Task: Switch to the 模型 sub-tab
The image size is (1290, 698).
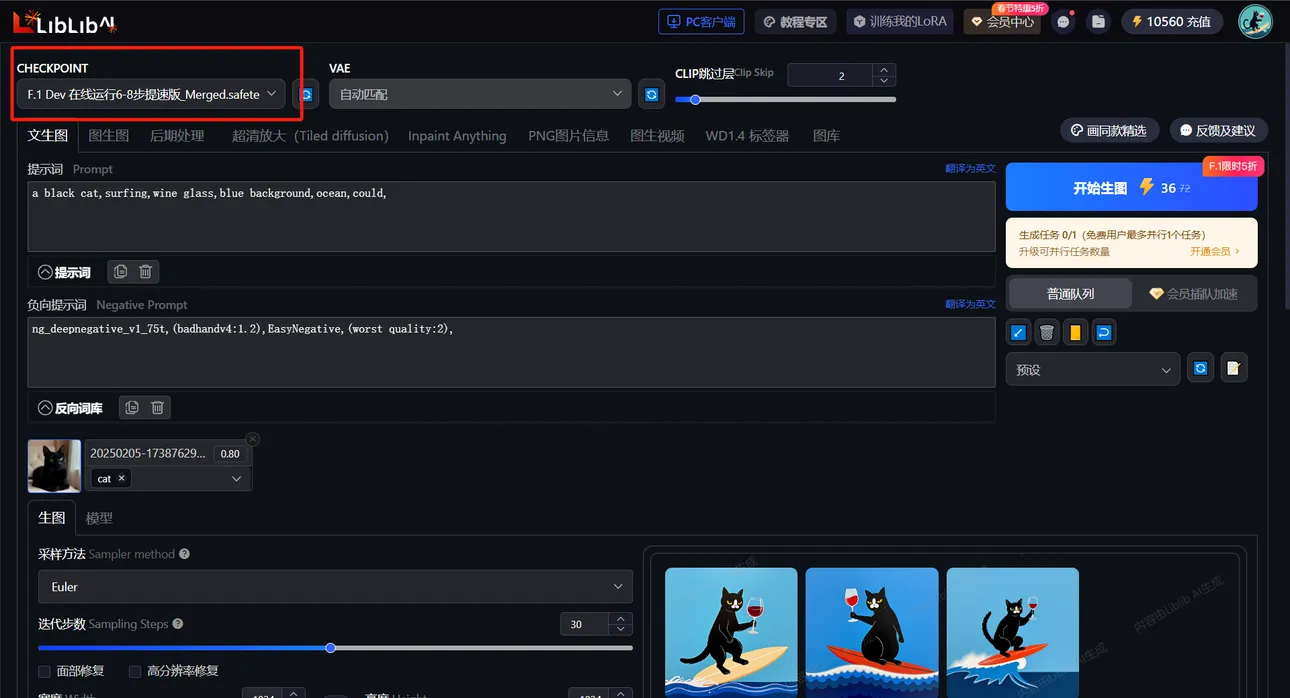Action: coord(99,518)
